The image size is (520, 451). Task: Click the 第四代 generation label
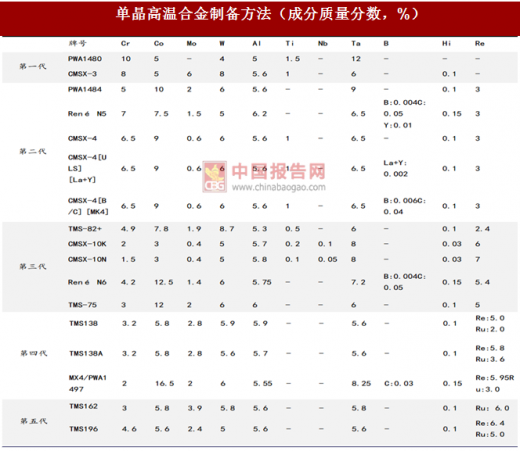click(x=34, y=353)
